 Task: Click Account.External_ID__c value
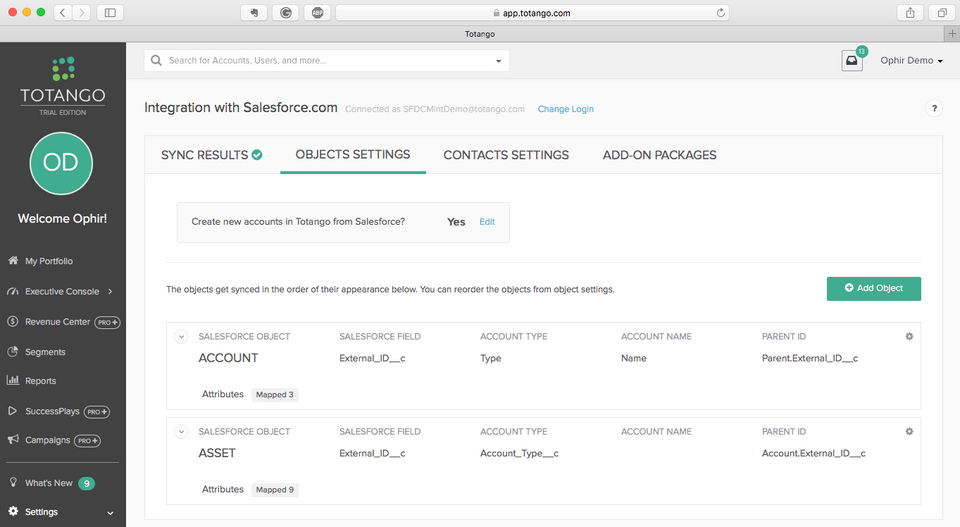[813, 453]
